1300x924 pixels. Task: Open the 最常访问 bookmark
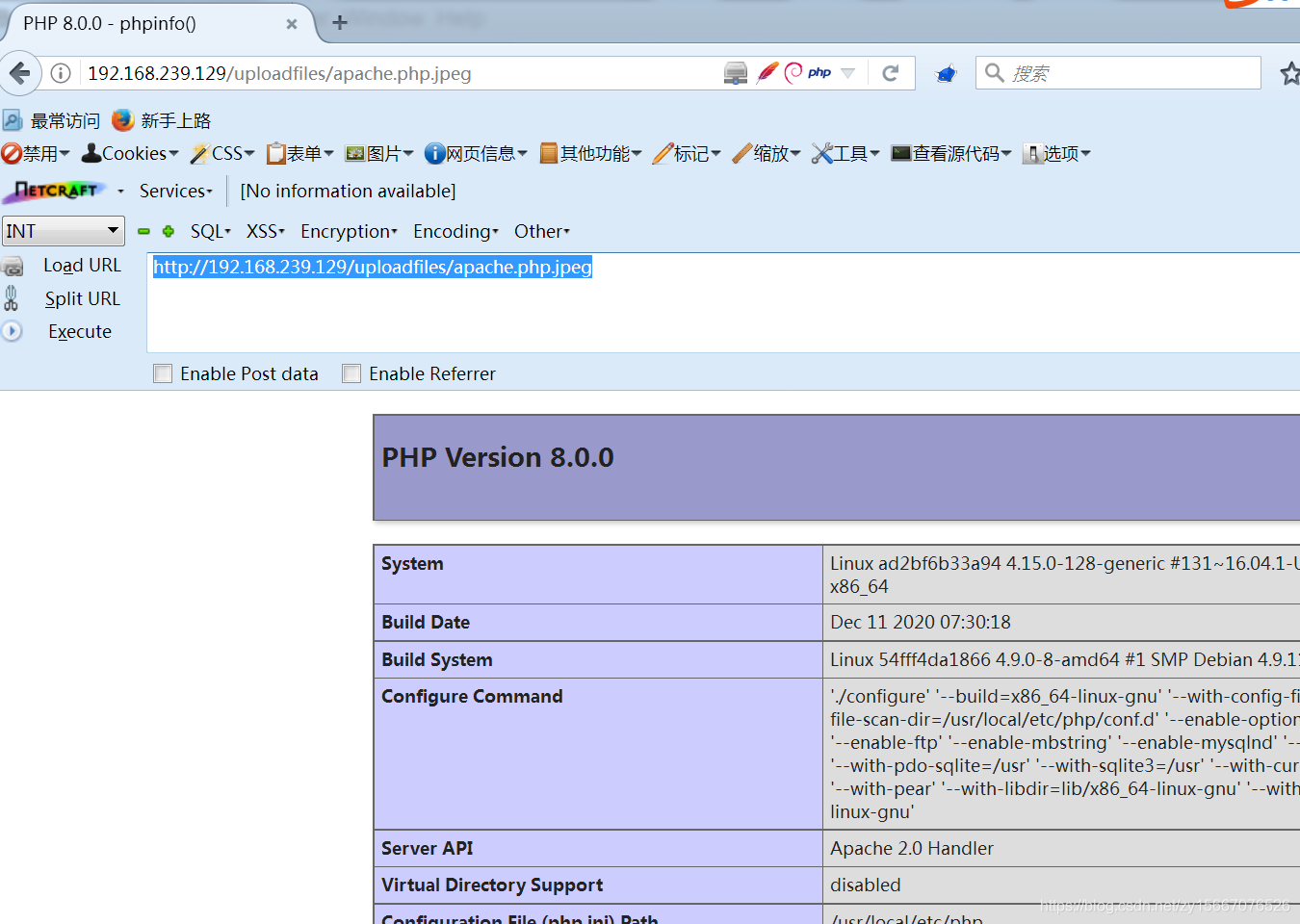tap(52, 120)
